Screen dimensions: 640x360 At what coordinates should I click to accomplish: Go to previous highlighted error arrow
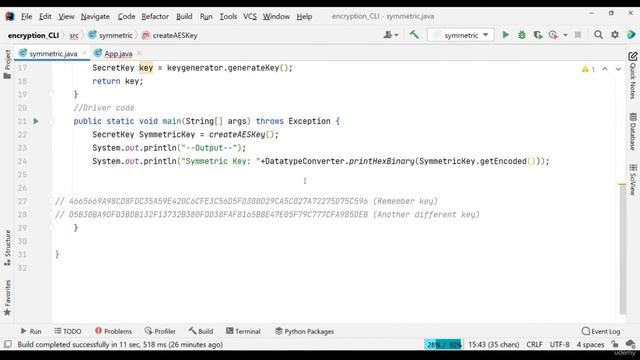tap(605, 69)
